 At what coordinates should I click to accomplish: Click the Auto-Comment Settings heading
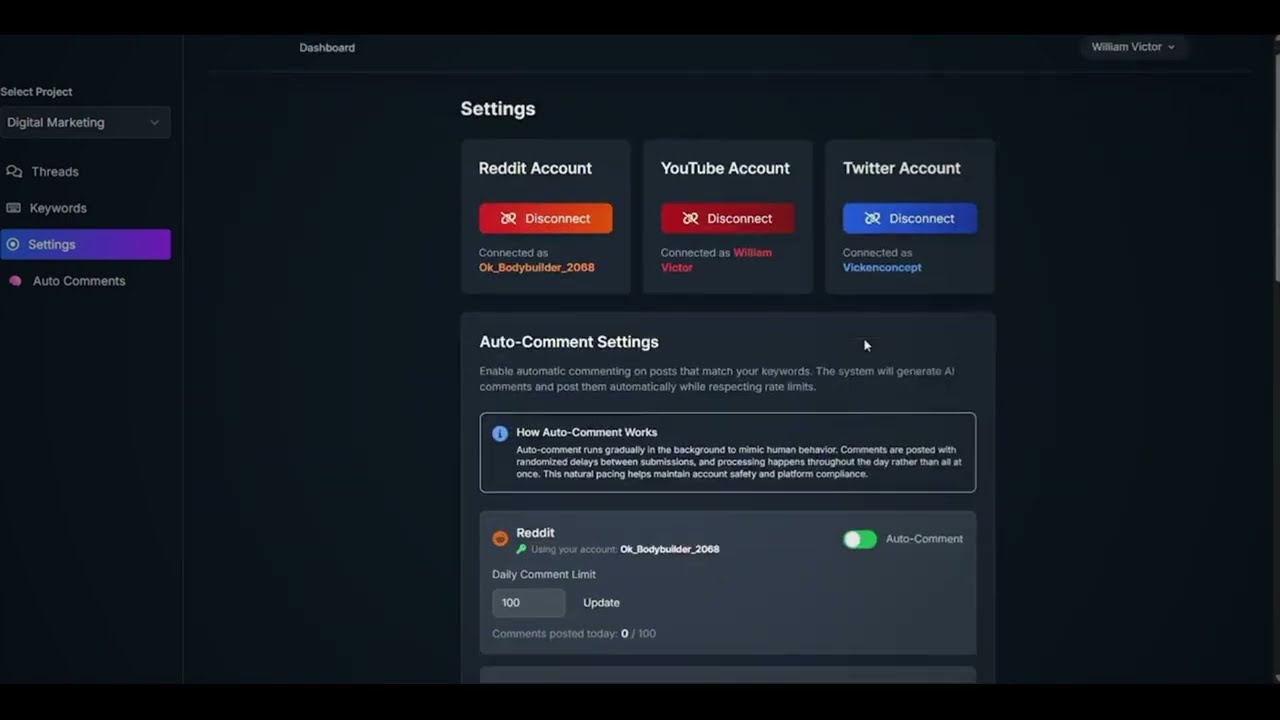pos(569,342)
